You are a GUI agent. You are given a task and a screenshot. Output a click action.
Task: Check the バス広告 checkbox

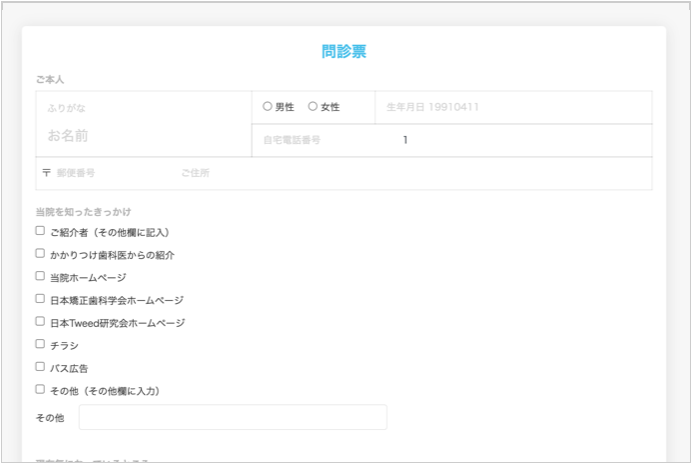(40, 367)
